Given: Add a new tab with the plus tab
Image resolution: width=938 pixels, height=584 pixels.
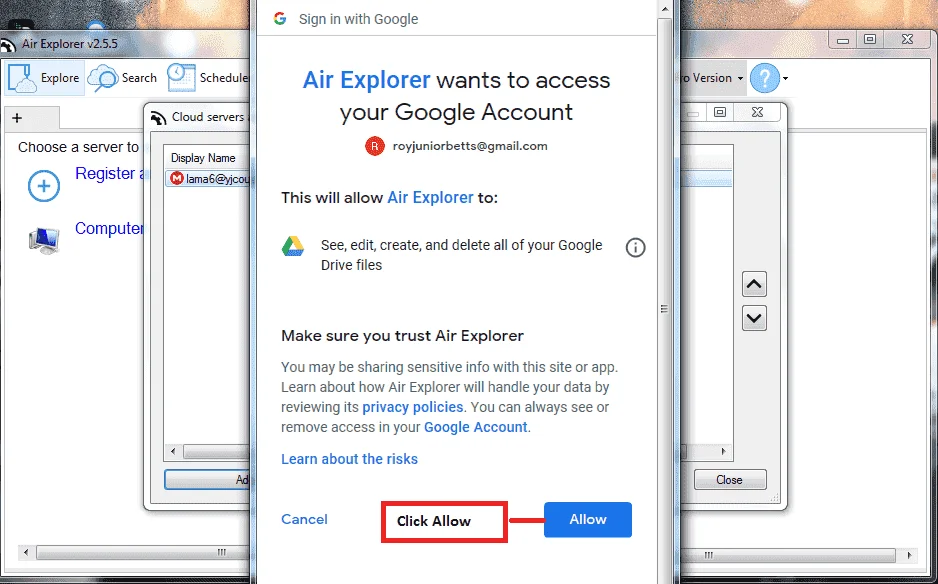Looking at the screenshot, I should (x=17, y=118).
